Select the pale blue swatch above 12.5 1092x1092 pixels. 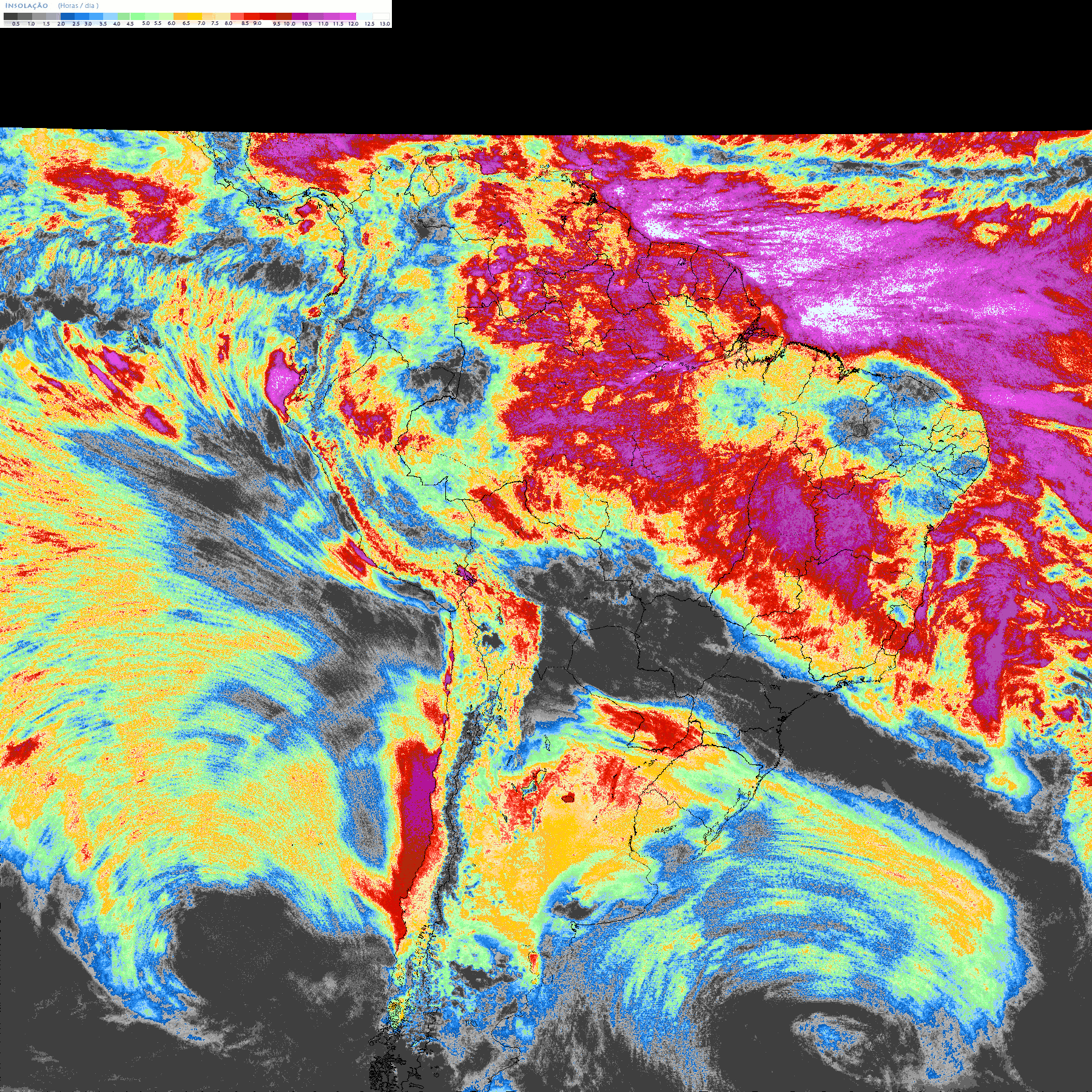(x=364, y=16)
